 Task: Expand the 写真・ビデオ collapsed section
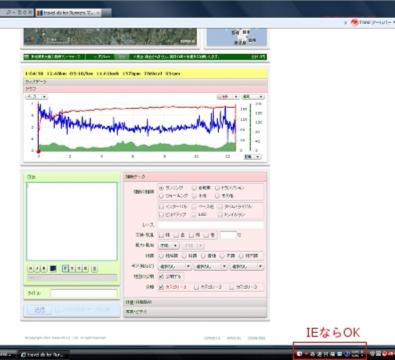click(195, 311)
